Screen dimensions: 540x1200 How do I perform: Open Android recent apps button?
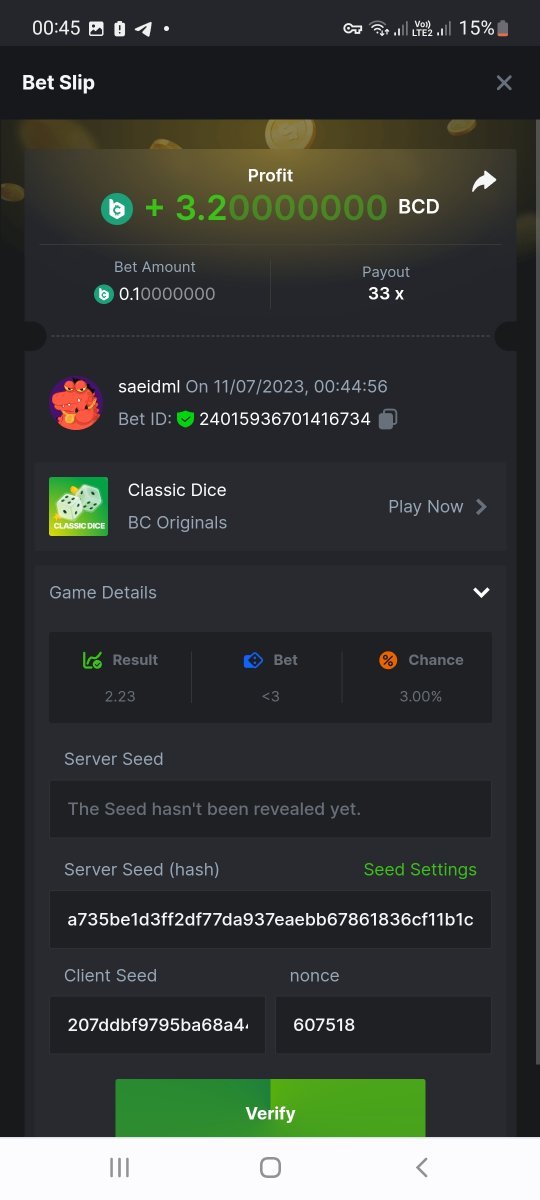[x=119, y=1167]
